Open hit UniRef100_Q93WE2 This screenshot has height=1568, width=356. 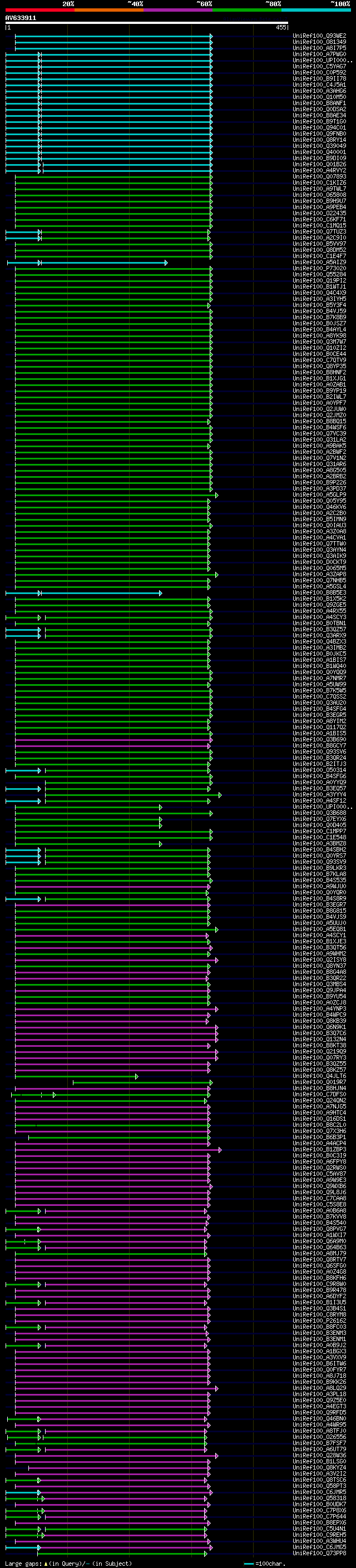tap(319, 36)
